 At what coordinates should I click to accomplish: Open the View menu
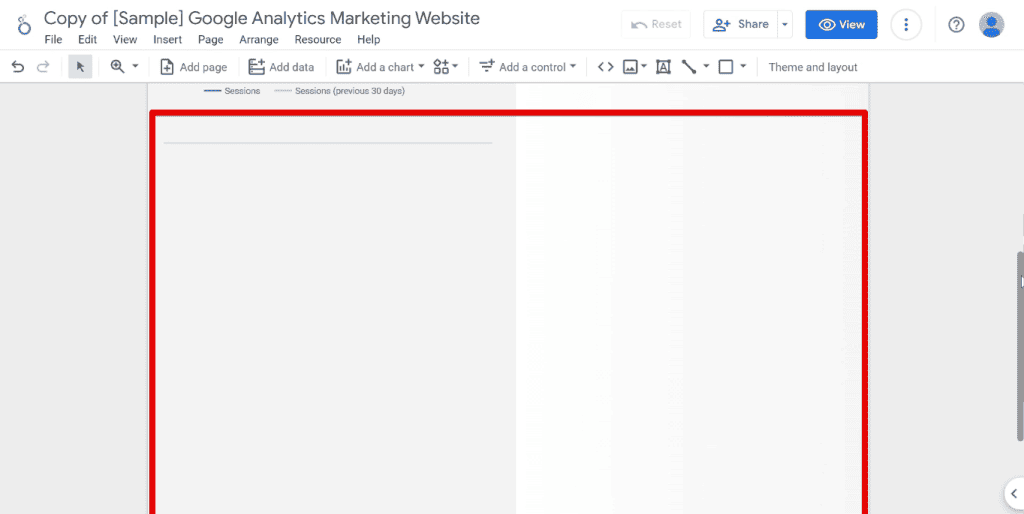click(125, 39)
